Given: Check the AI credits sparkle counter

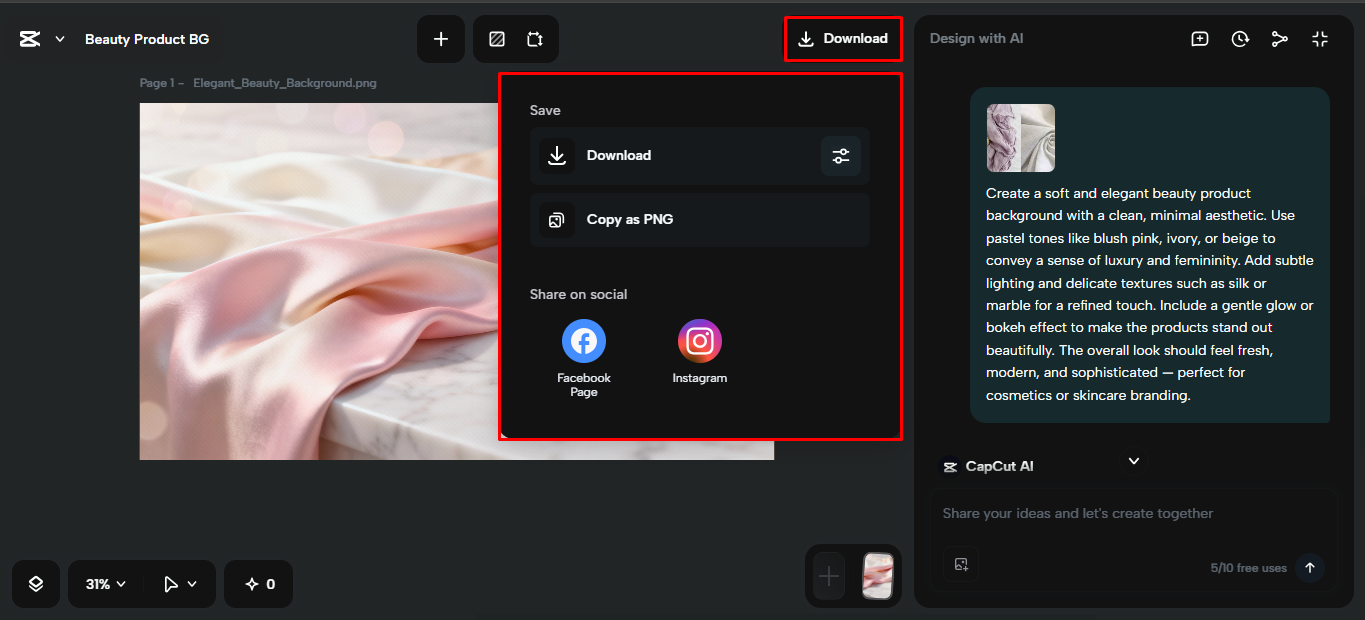Looking at the screenshot, I should point(258,583).
